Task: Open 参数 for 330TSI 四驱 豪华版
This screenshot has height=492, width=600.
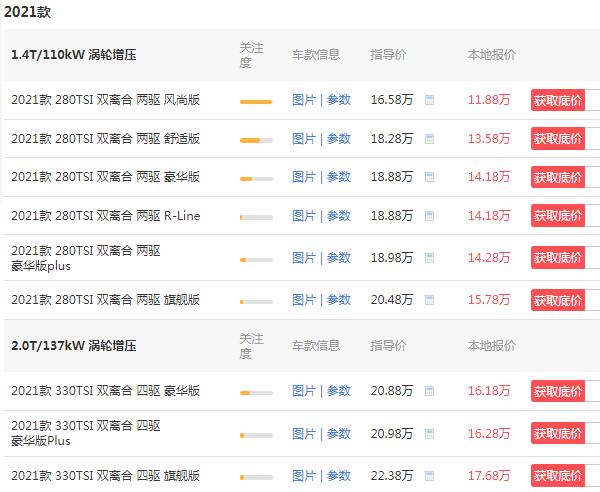Action: (x=339, y=391)
